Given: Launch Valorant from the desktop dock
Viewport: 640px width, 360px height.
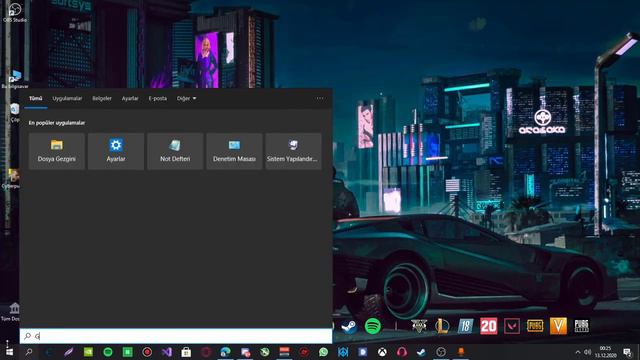Looking at the screenshot, I should (x=512, y=326).
